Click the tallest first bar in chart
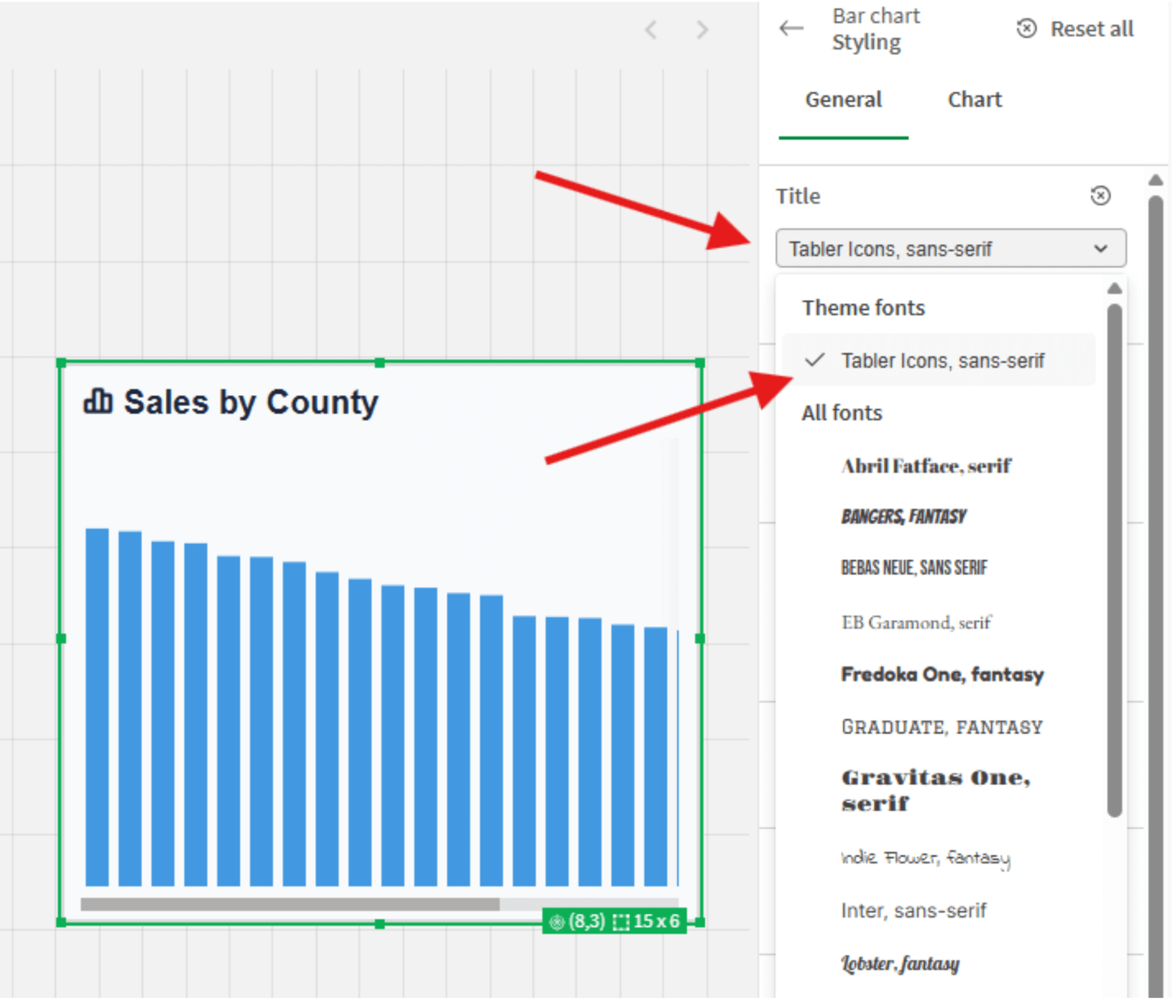The height and width of the screenshot is (1008, 1176). pos(97,707)
